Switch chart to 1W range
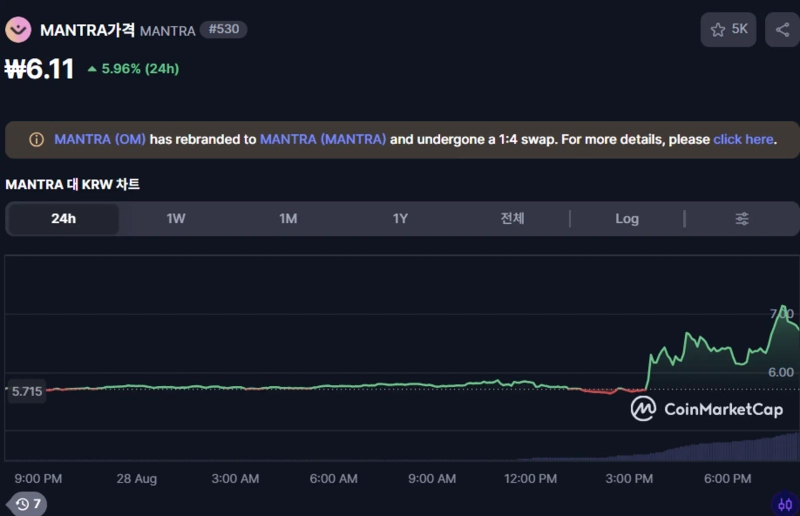The height and width of the screenshot is (516, 800). tap(176, 219)
